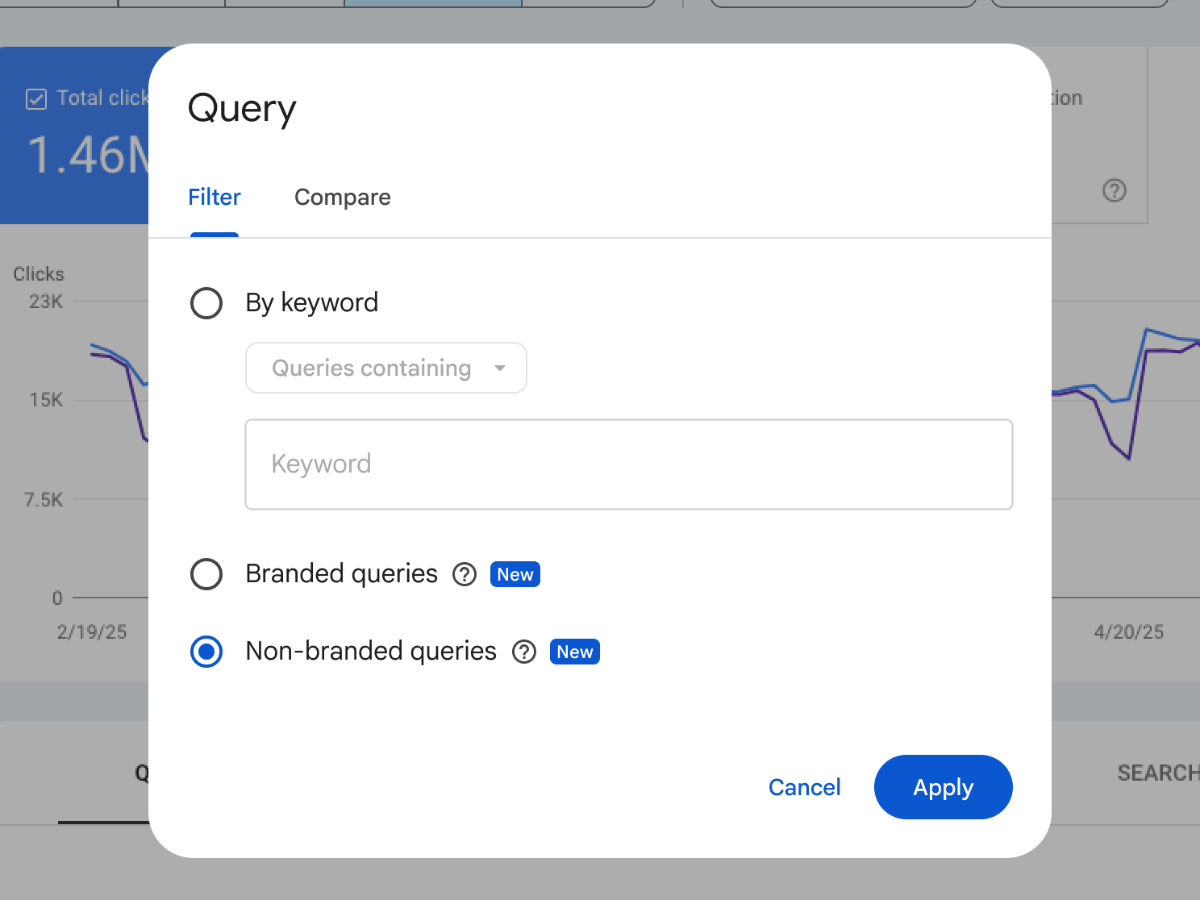Viewport: 1200px width, 900px height.
Task: Open the Non-branded queries help tooltip
Action: point(523,652)
